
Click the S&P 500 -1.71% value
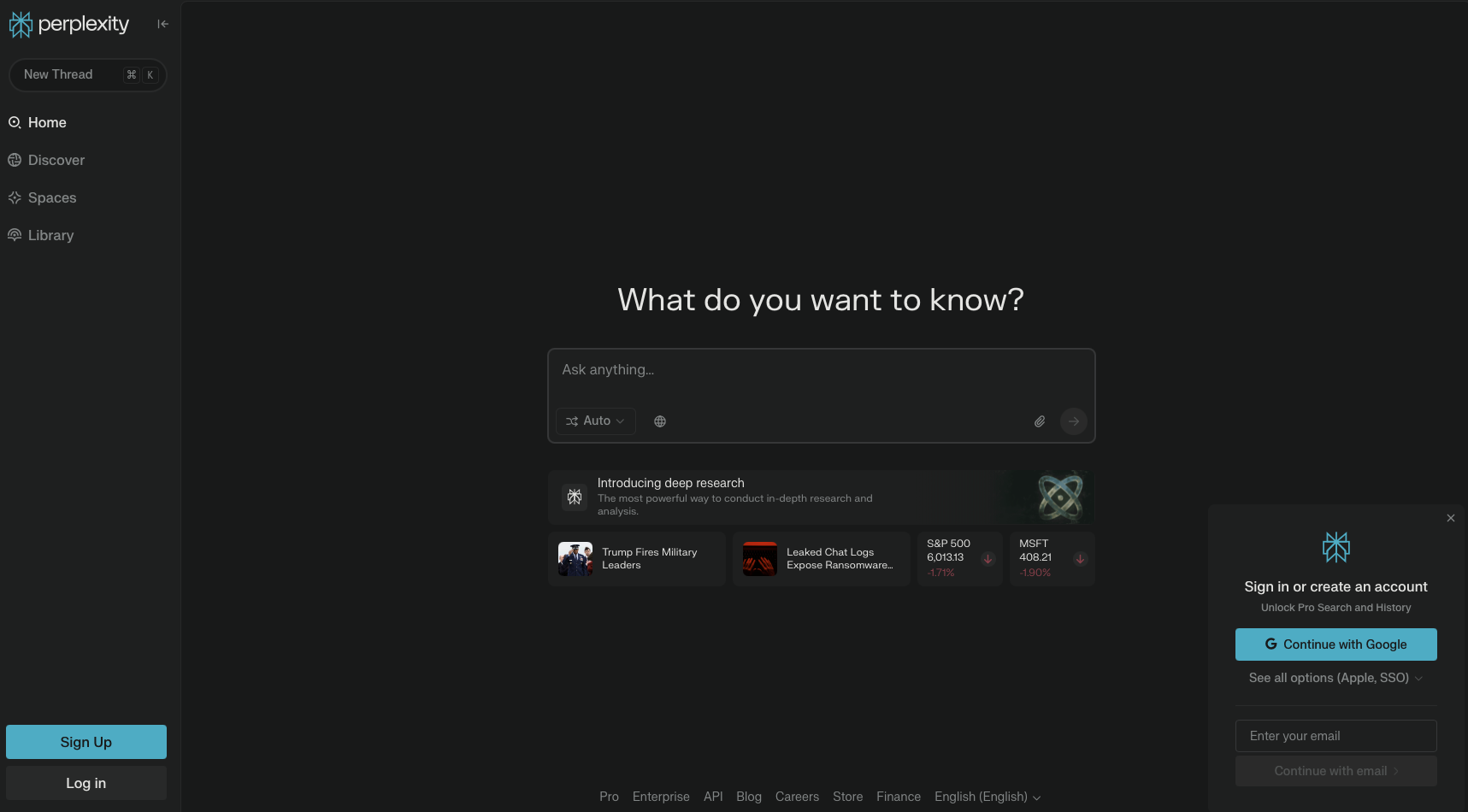(940, 573)
